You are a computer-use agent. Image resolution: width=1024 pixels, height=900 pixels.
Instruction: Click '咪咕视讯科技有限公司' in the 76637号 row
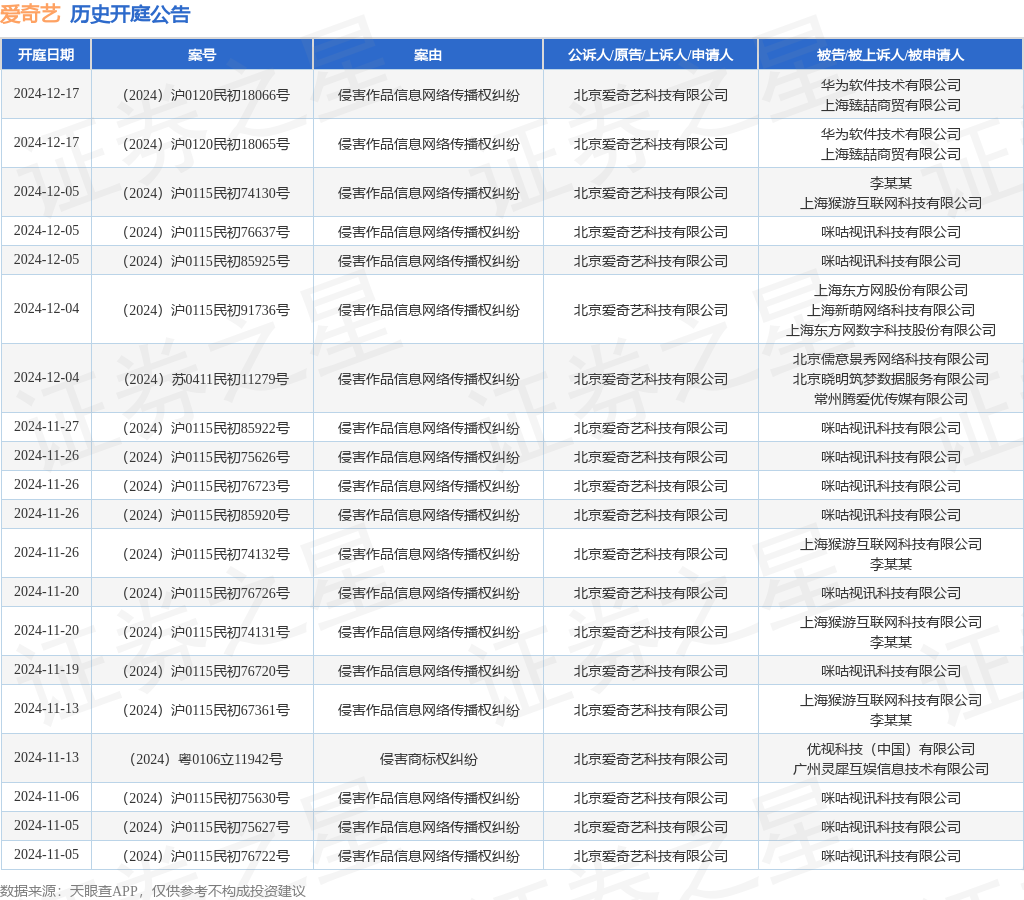[891, 233]
